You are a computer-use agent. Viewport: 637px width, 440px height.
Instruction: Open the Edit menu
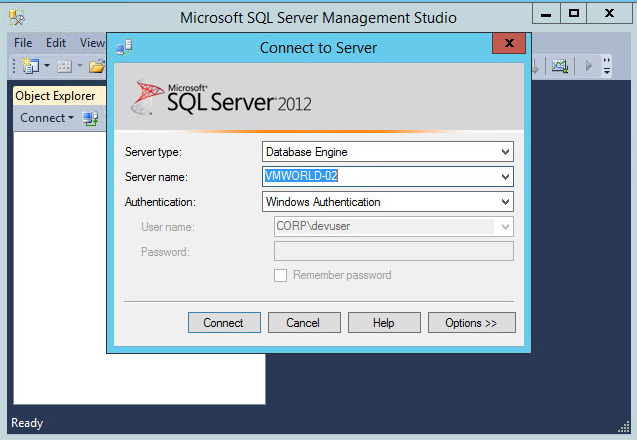pos(56,43)
